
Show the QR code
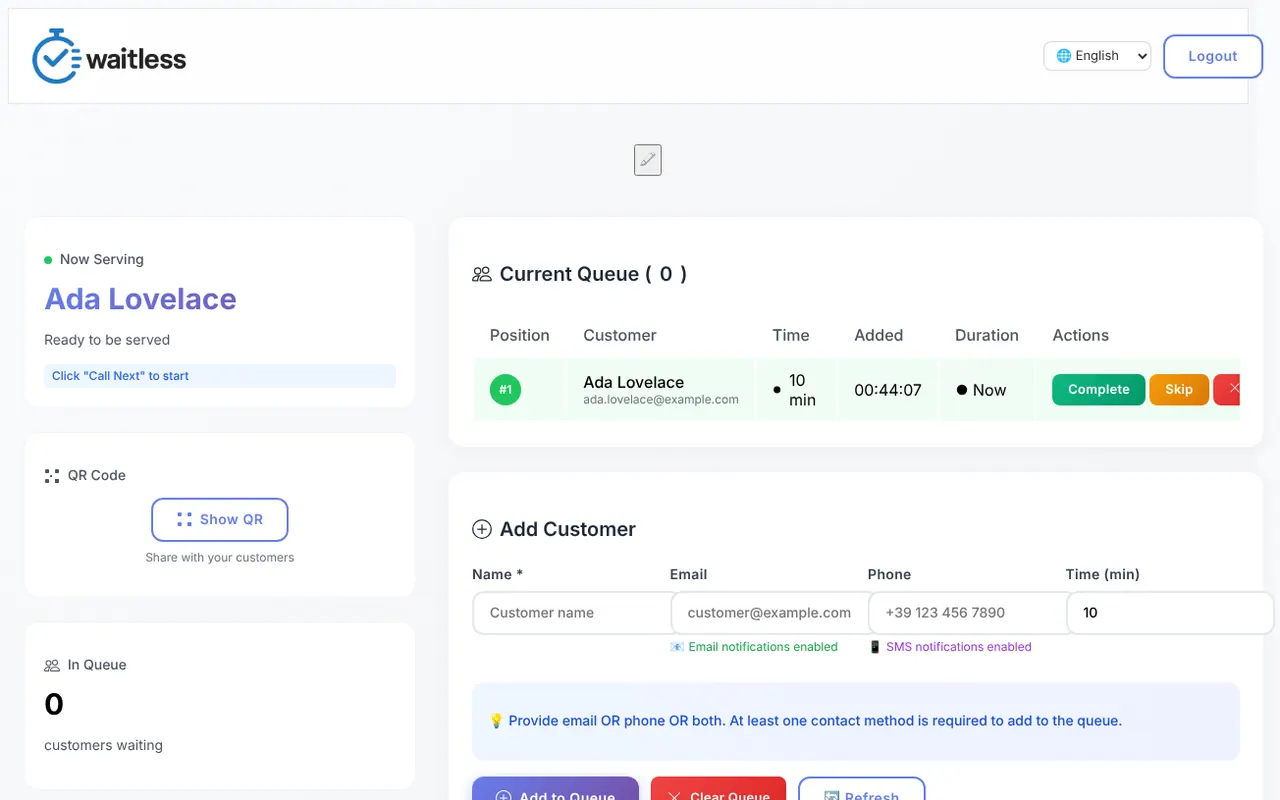click(x=220, y=520)
